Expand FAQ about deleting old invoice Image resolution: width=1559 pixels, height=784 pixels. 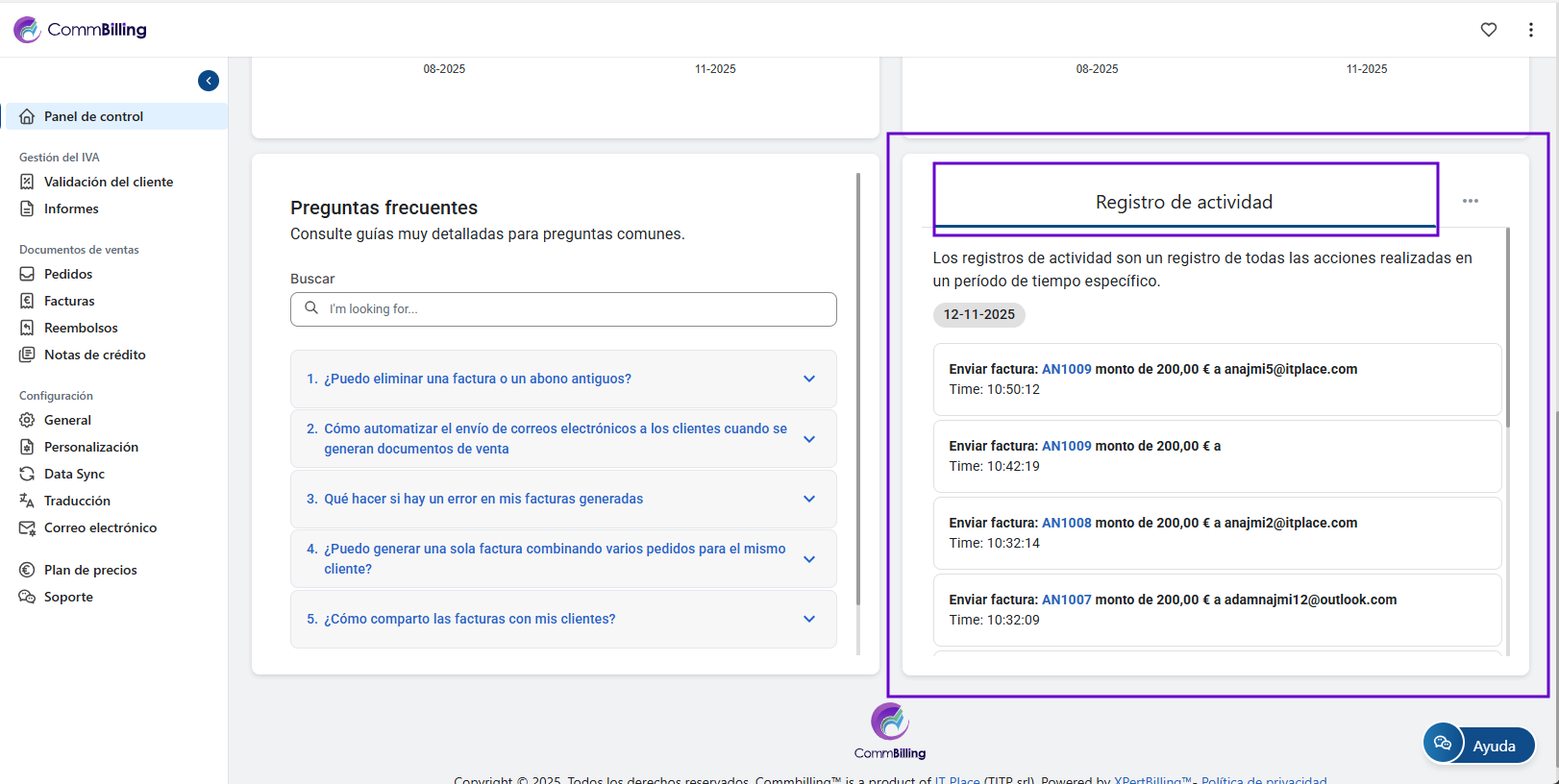pyautogui.click(x=563, y=379)
